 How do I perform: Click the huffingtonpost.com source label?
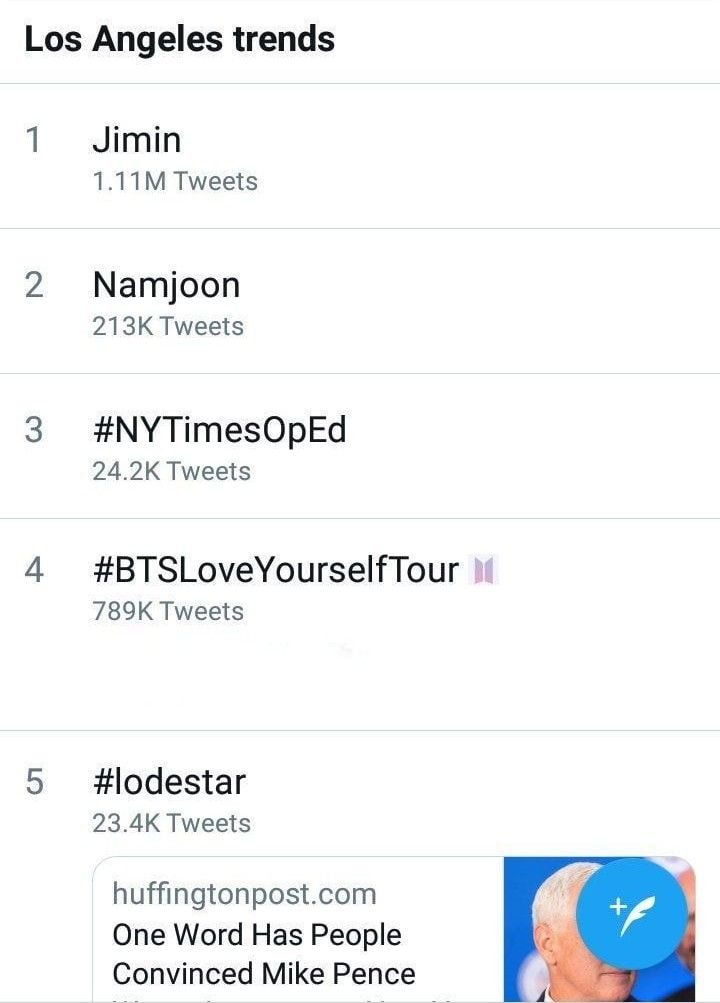(244, 894)
